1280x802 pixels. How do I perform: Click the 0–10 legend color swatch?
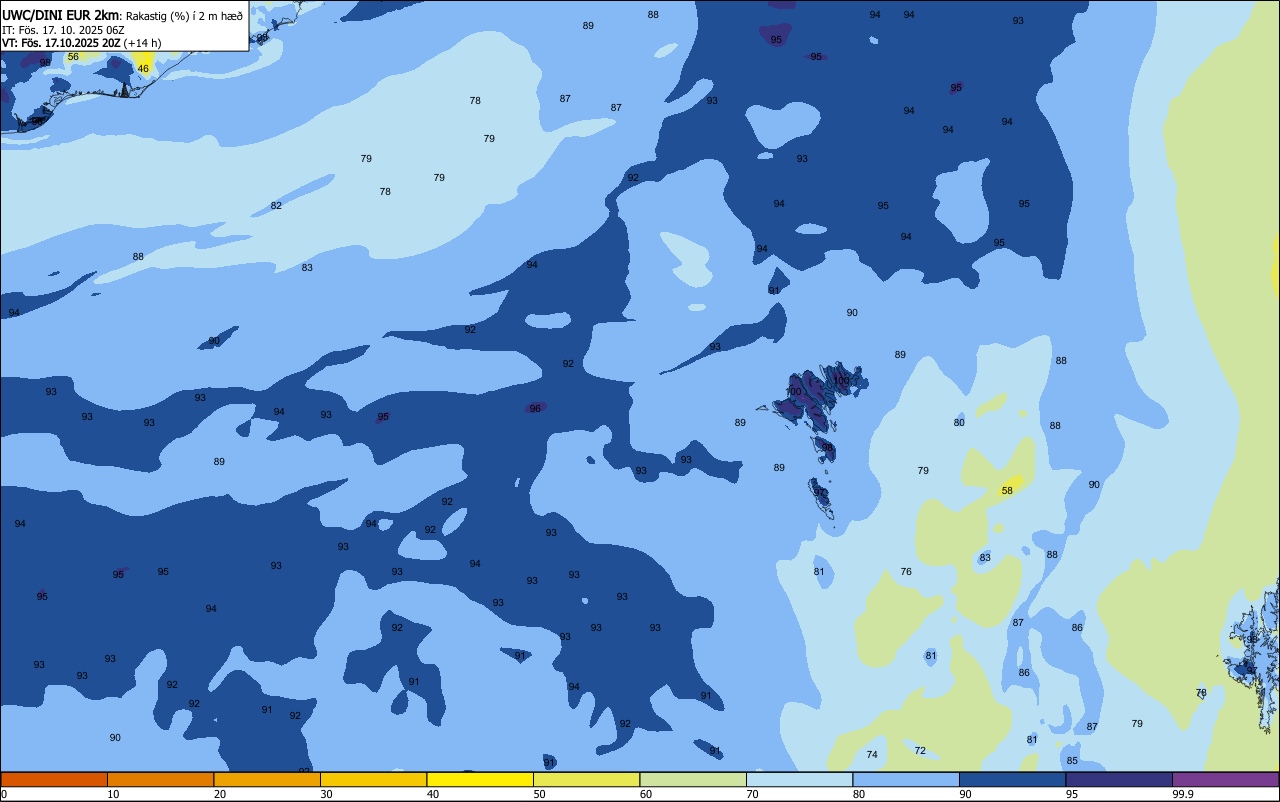click(x=54, y=779)
